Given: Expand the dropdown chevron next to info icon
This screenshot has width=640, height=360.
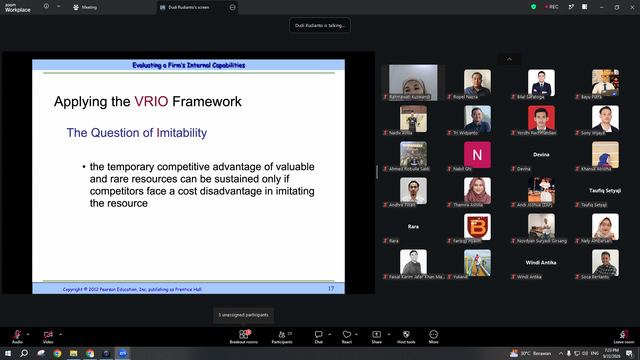Looking at the screenshot, I should tap(58, 6).
